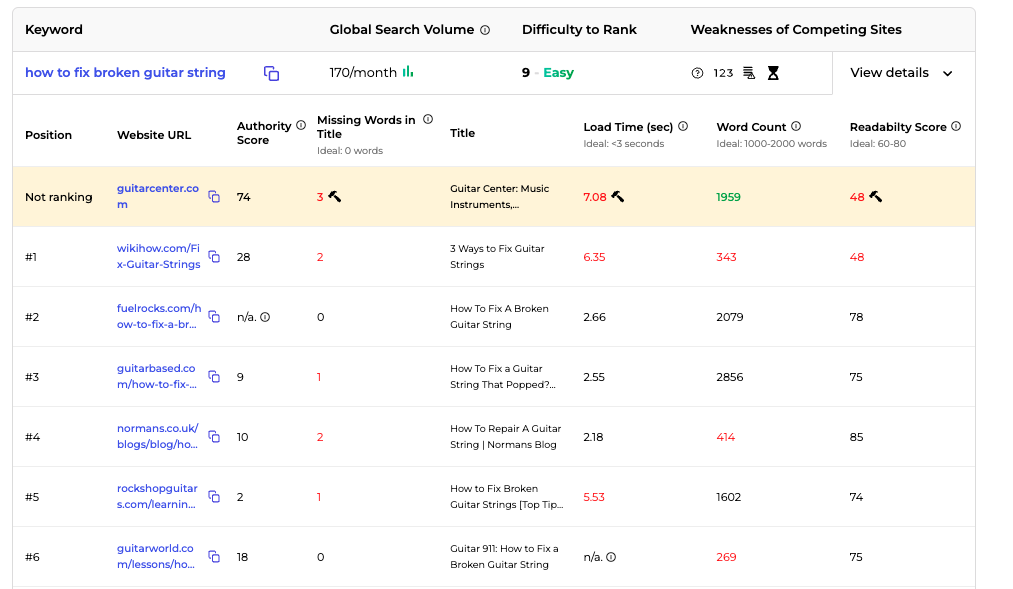
Task: Click the info icon on Global Search Volume header
Action: (x=485, y=30)
